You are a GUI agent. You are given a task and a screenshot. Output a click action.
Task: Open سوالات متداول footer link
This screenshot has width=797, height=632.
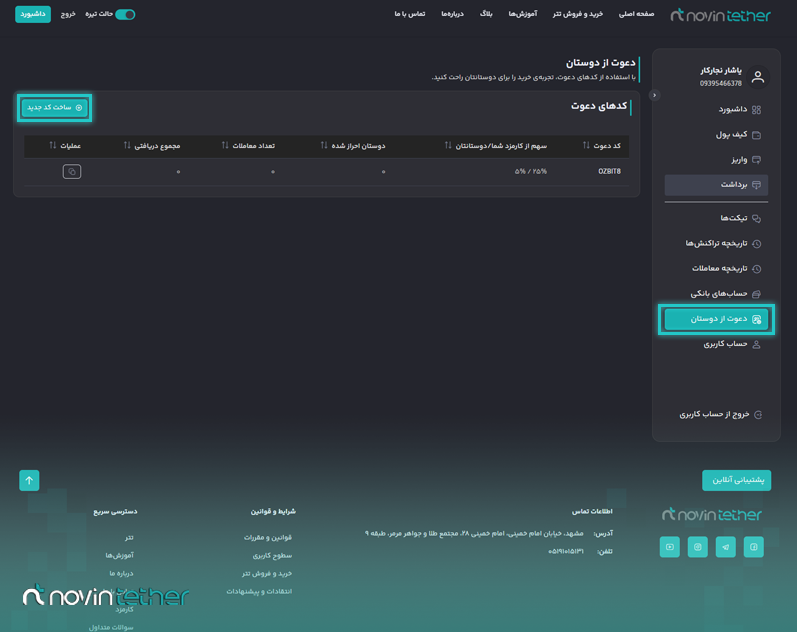point(111,627)
